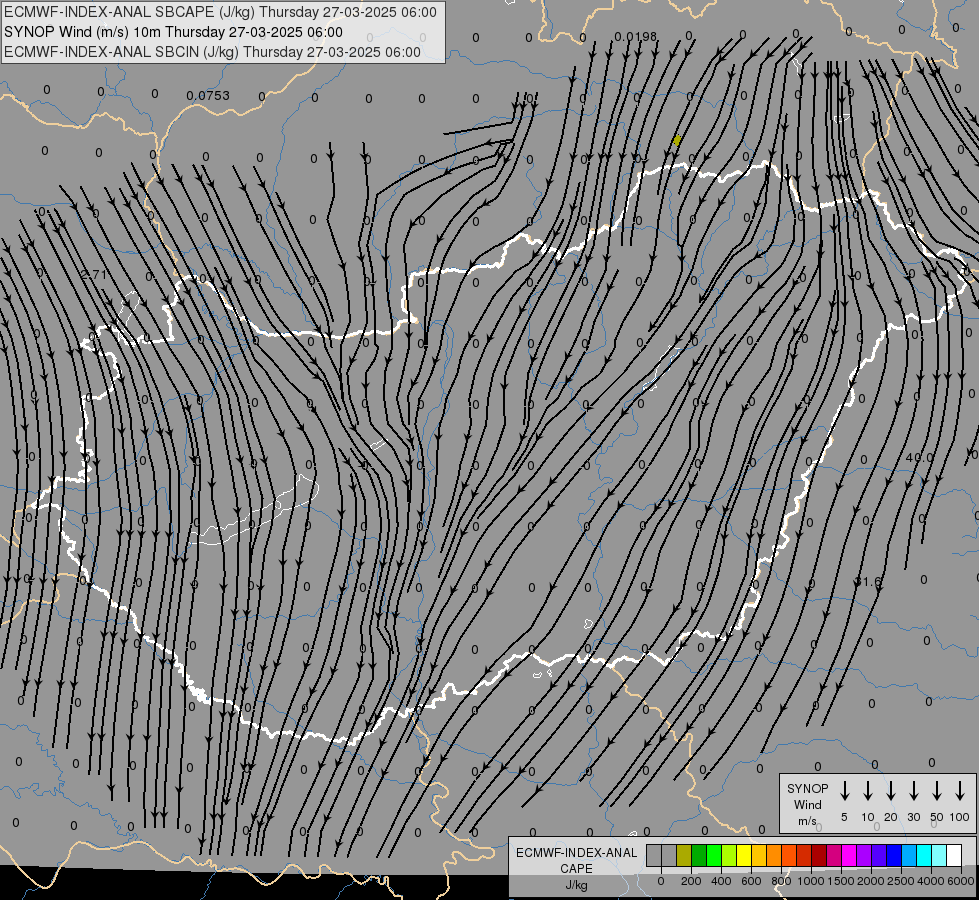Select the pure yellow CAPE swatch before 600

[x=744, y=856]
